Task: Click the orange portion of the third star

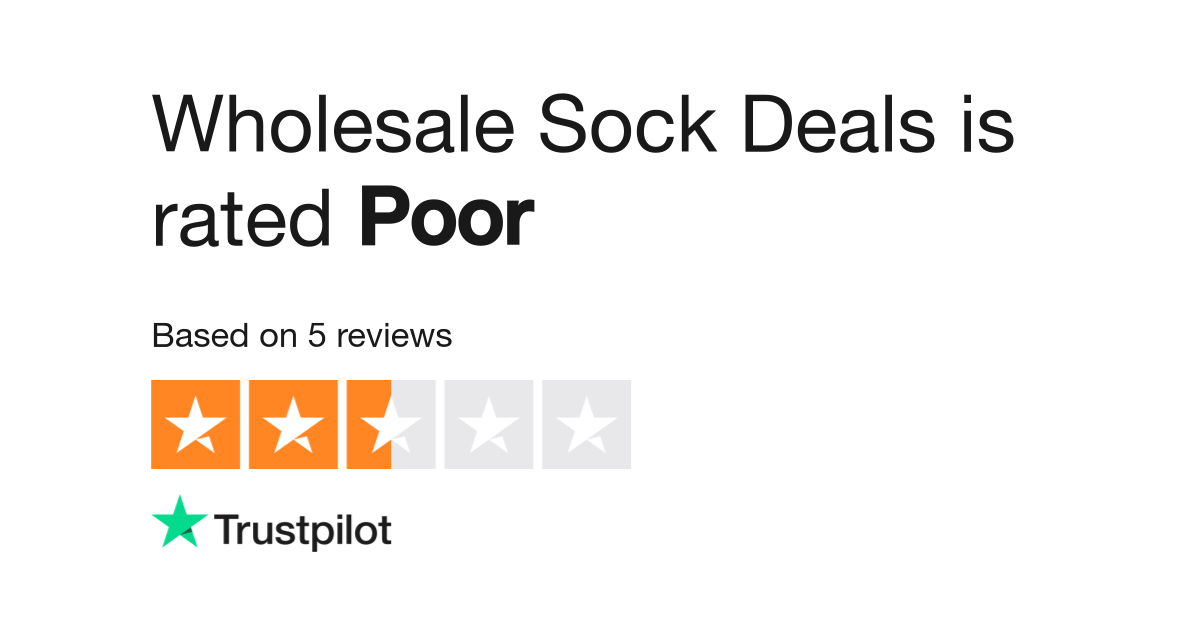Action: (368, 424)
